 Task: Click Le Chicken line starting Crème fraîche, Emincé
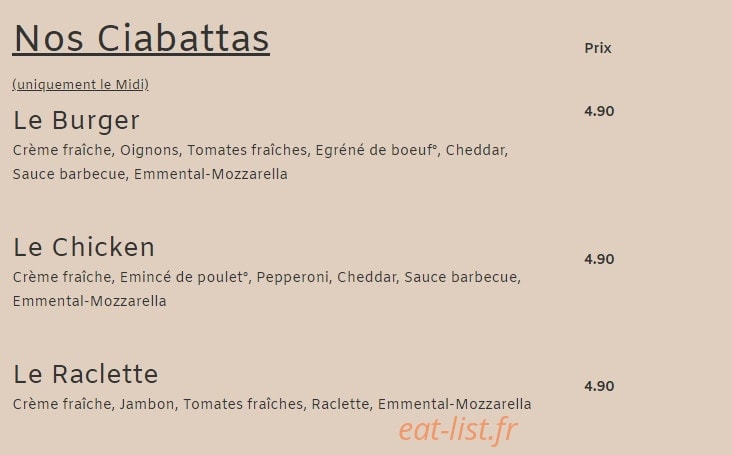tap(267, 277)
